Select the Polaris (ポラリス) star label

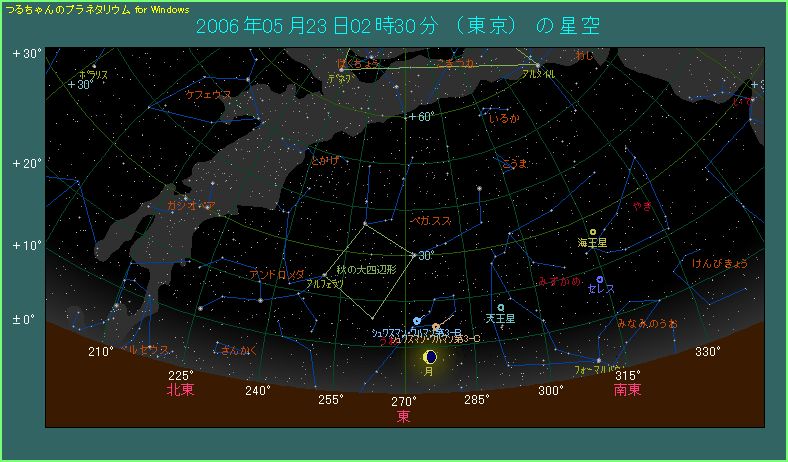pyautogui.click(x=93, y=74)
